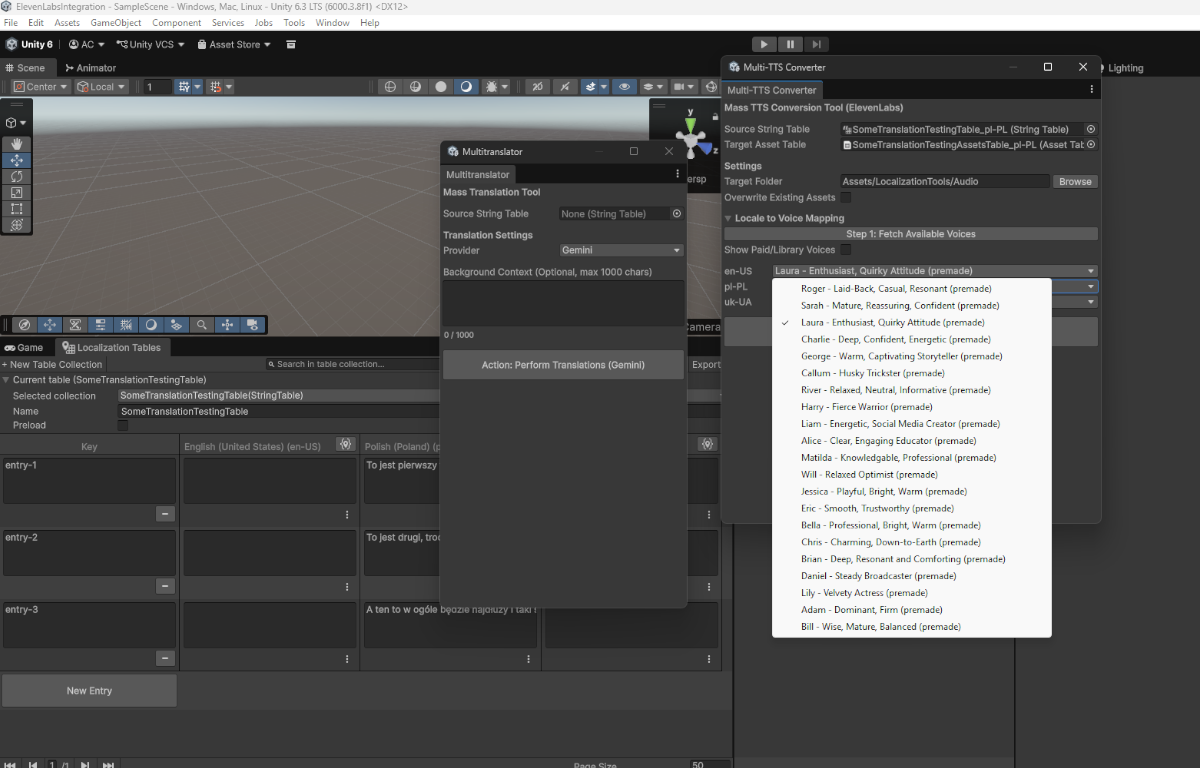The width and height of the screenshot is (1200, 768).
Task: Switch to the Animator tab
Action: click(90, 68)
